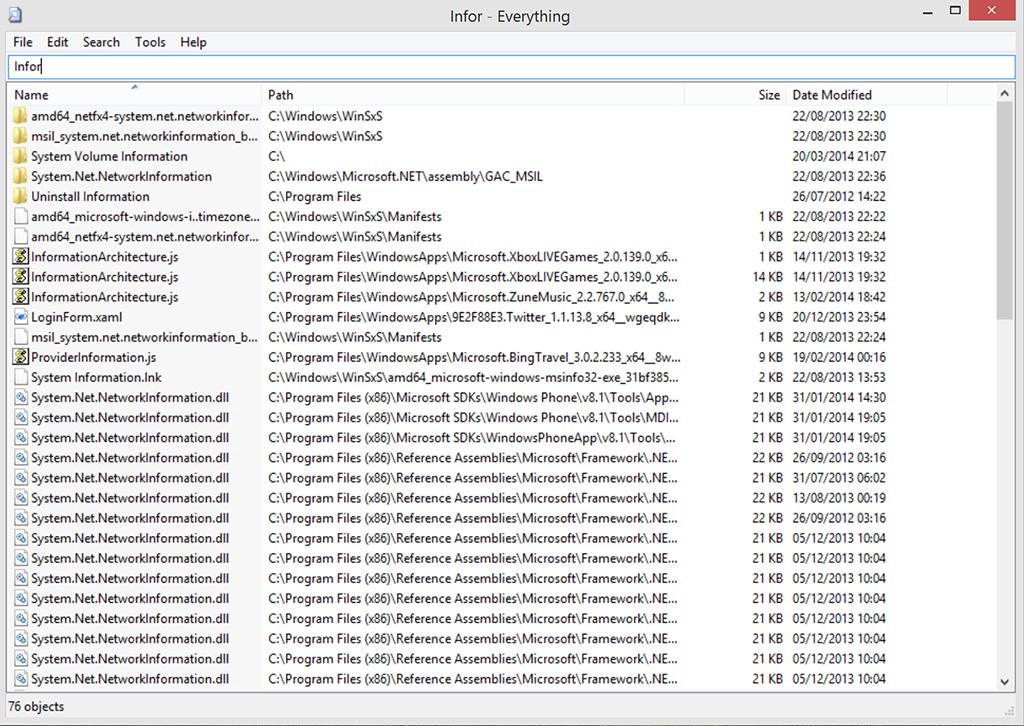Open the Search menu
1024x726 pixels.
point(101,42)
